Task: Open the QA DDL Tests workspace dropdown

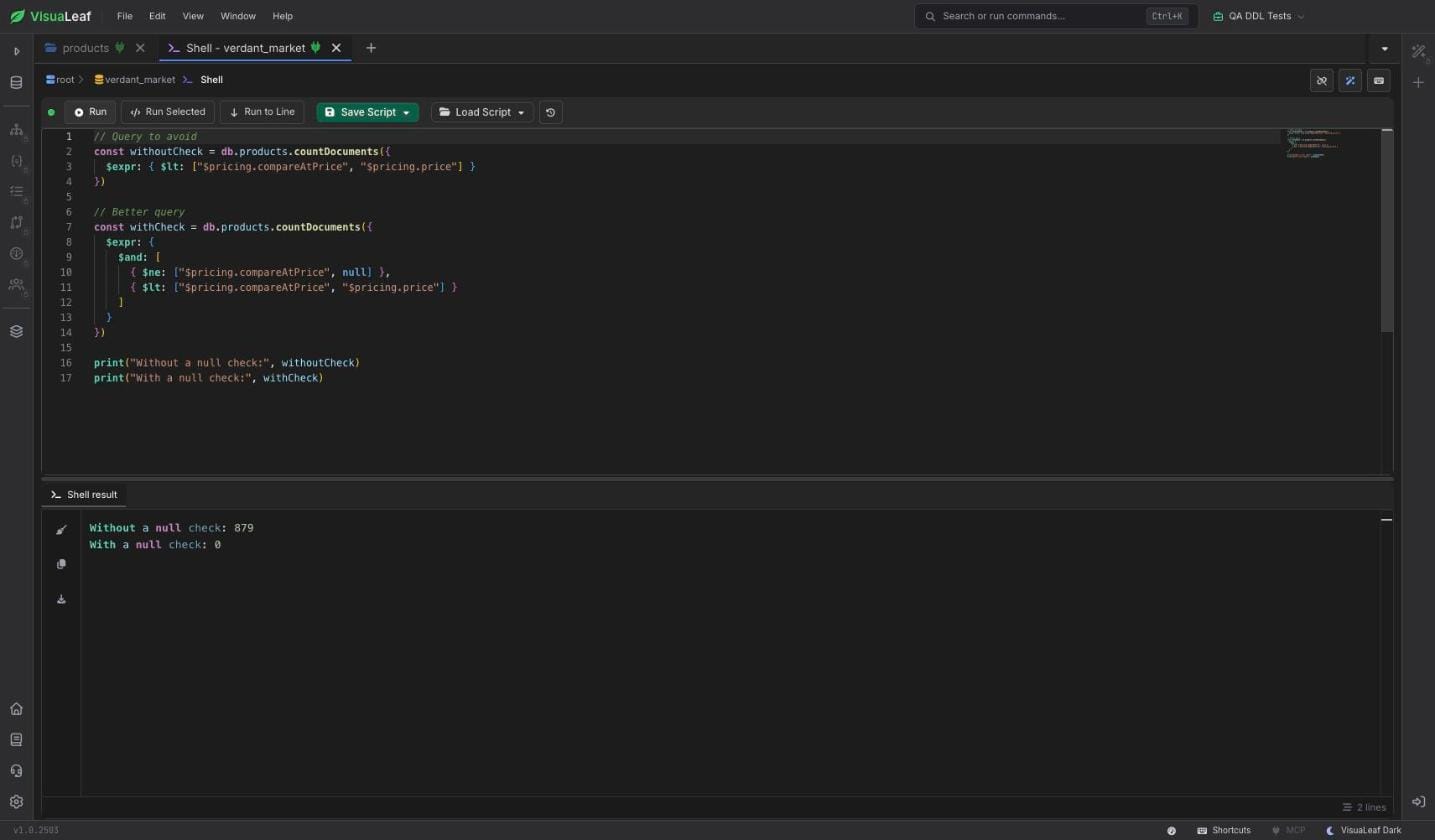Action: click(1258, 16)
